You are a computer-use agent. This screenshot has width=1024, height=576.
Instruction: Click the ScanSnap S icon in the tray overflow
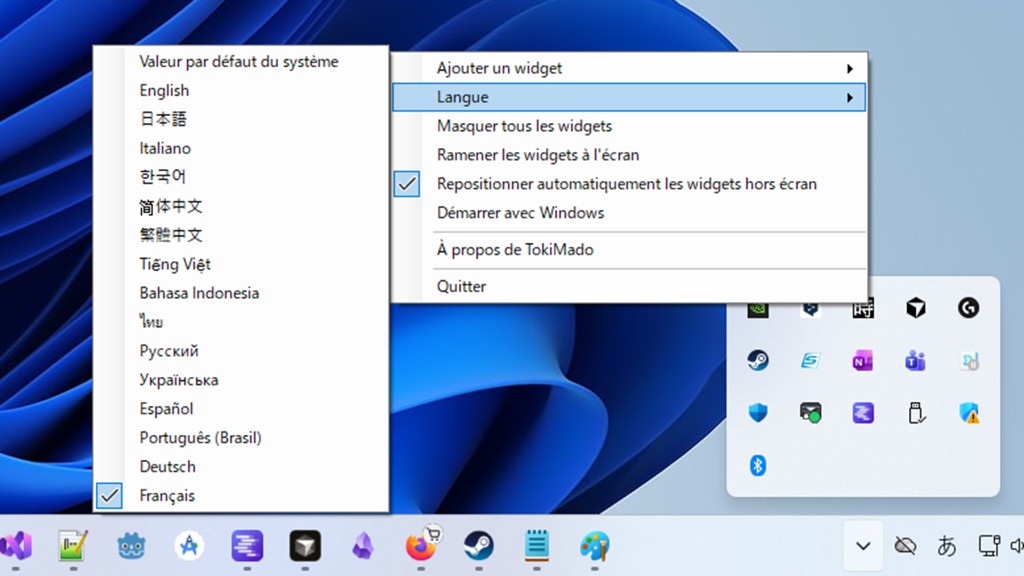[x=810, y=360]
